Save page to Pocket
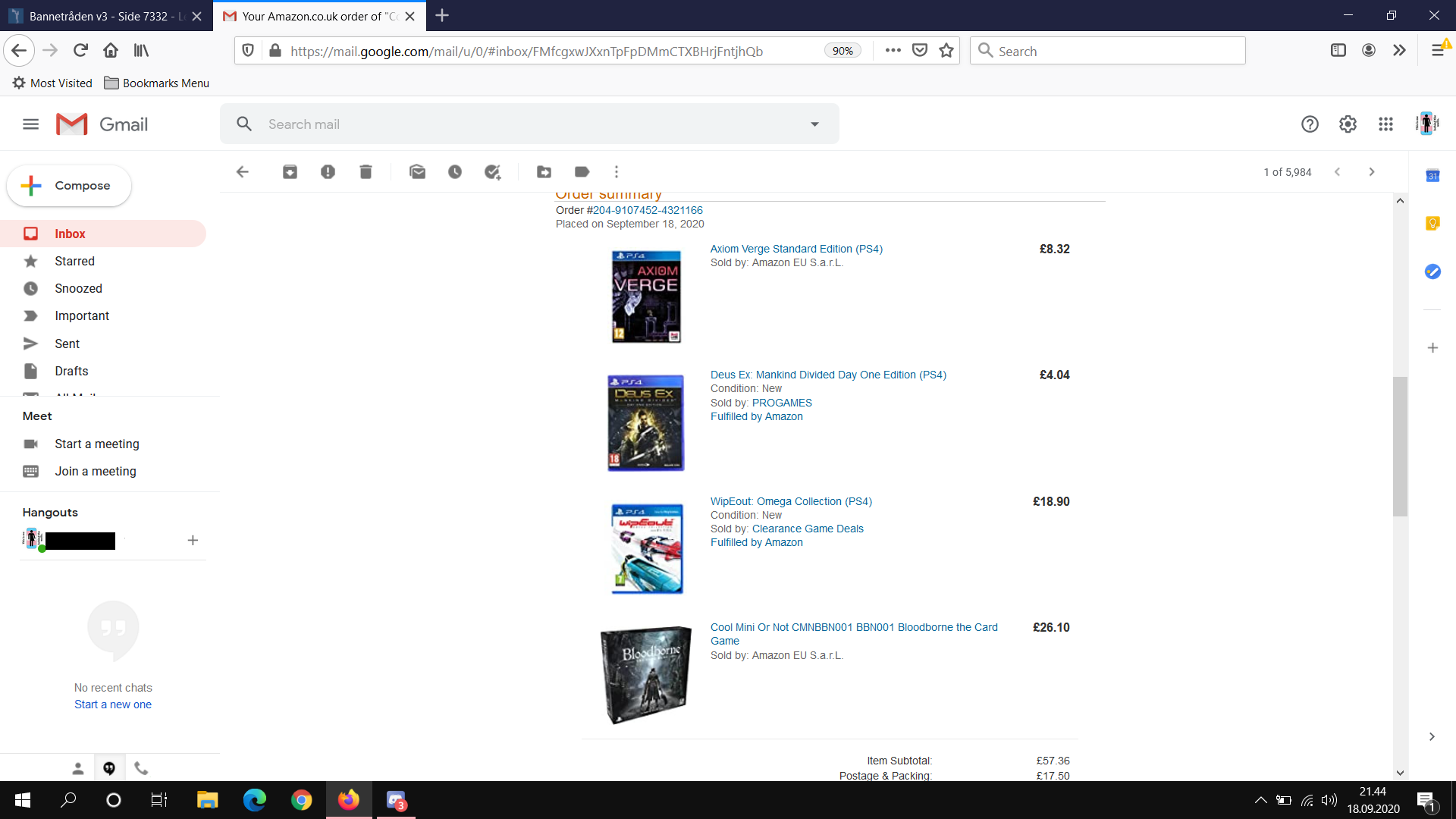Viewport: 1456px width, 819px height. [x=920, y=51]
